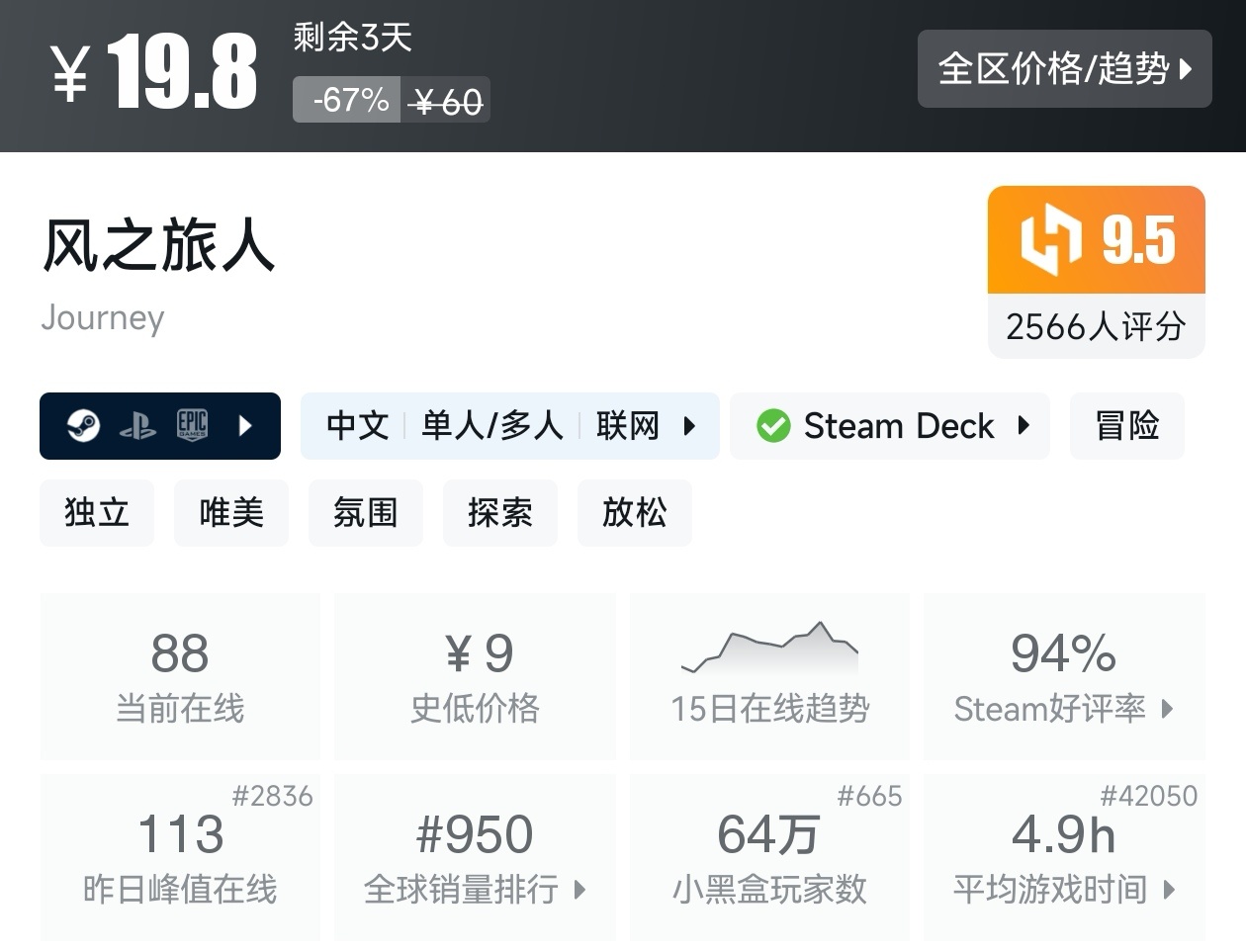The height and width of the screenshot is (952, 1246).
Task: Click the 平均游戏时间 4.9h stat card
Action: pyautogui.click(x=1063, y=858)
